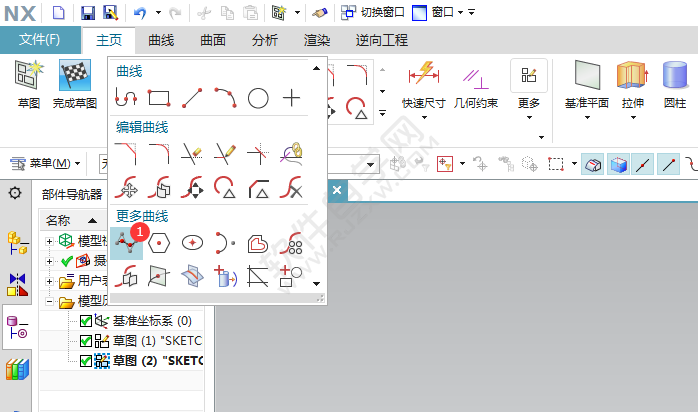Save the file with the disk icon
Viewport: 698px width, 412px height.
point(88,12)
